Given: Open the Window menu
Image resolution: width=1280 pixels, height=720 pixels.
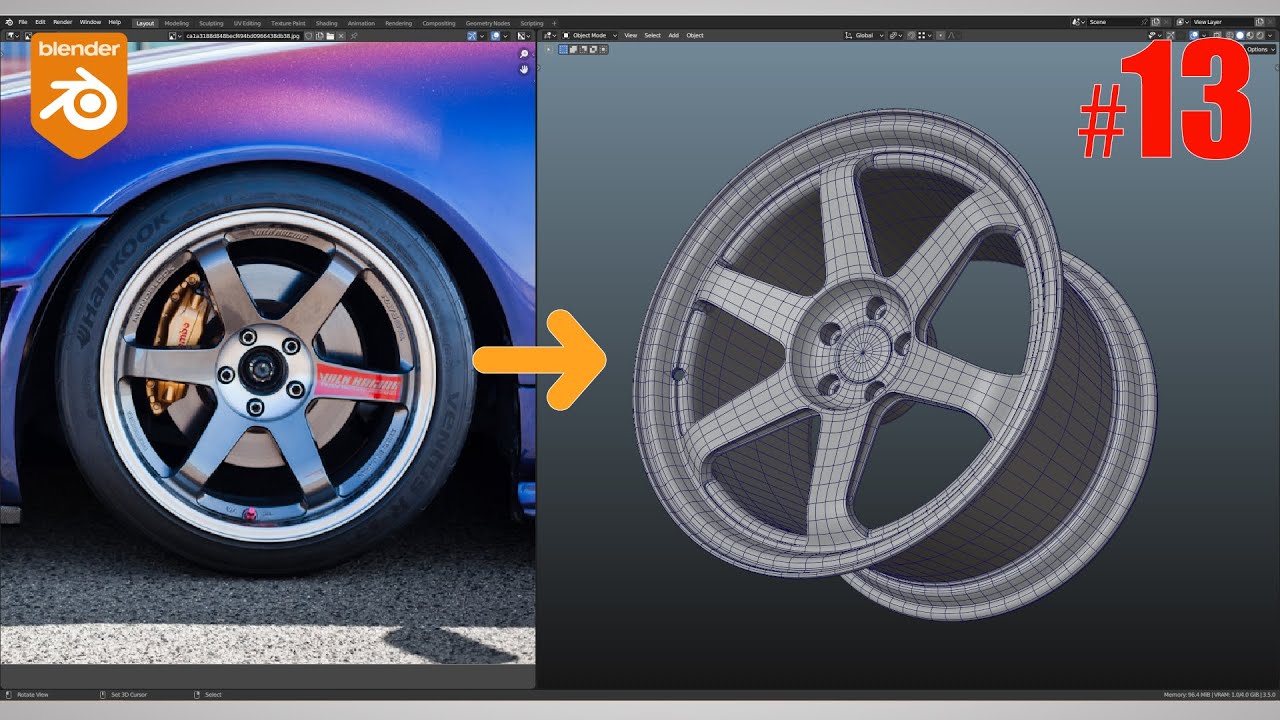Looking at the screenshot, I should pos(90,22).
